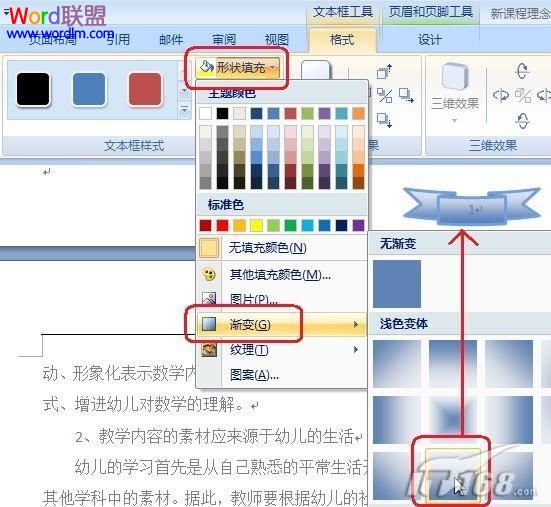This screenshot has height=507, width=551.
Task: Select the black rounded text box style
Action: 33,89
